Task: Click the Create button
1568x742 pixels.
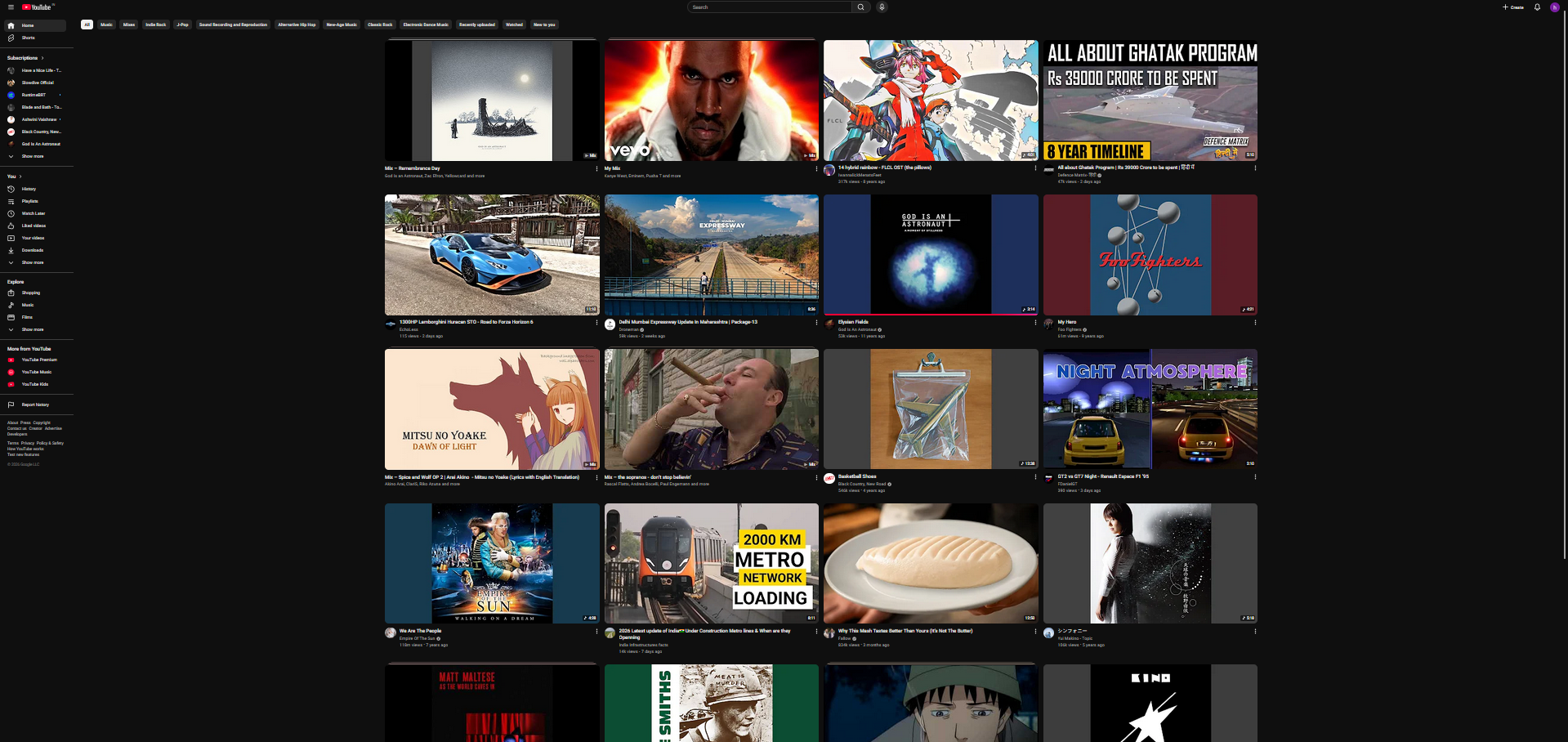Action: (x=1512, y=7)
